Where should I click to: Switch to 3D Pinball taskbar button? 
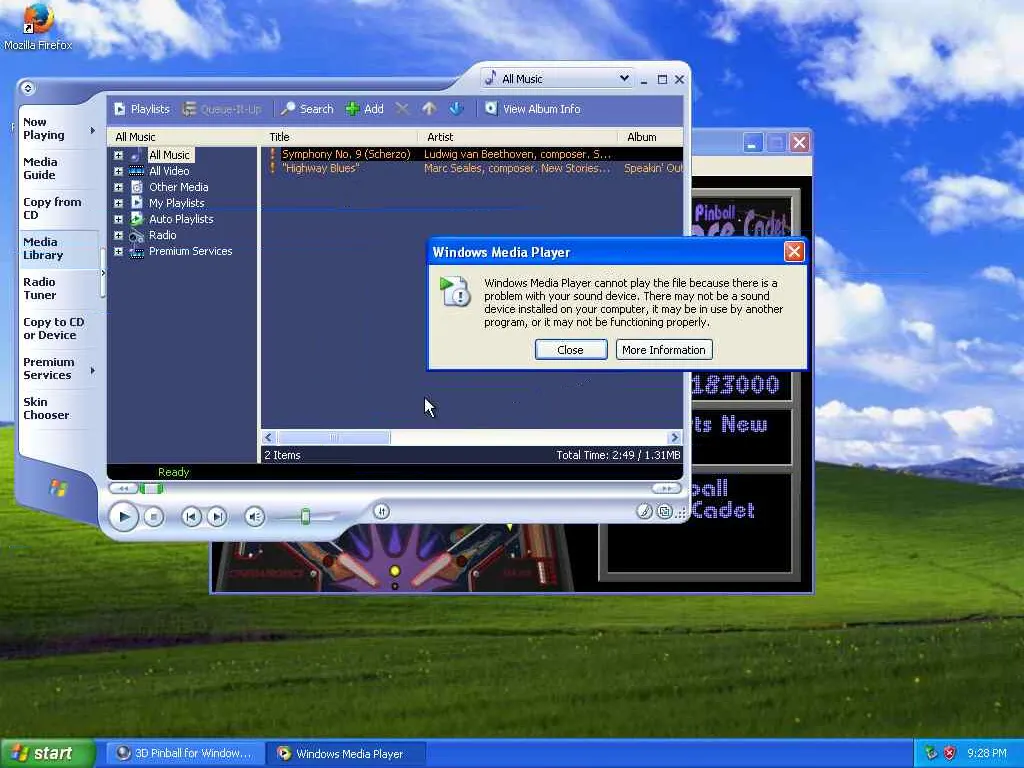point(186,754)
